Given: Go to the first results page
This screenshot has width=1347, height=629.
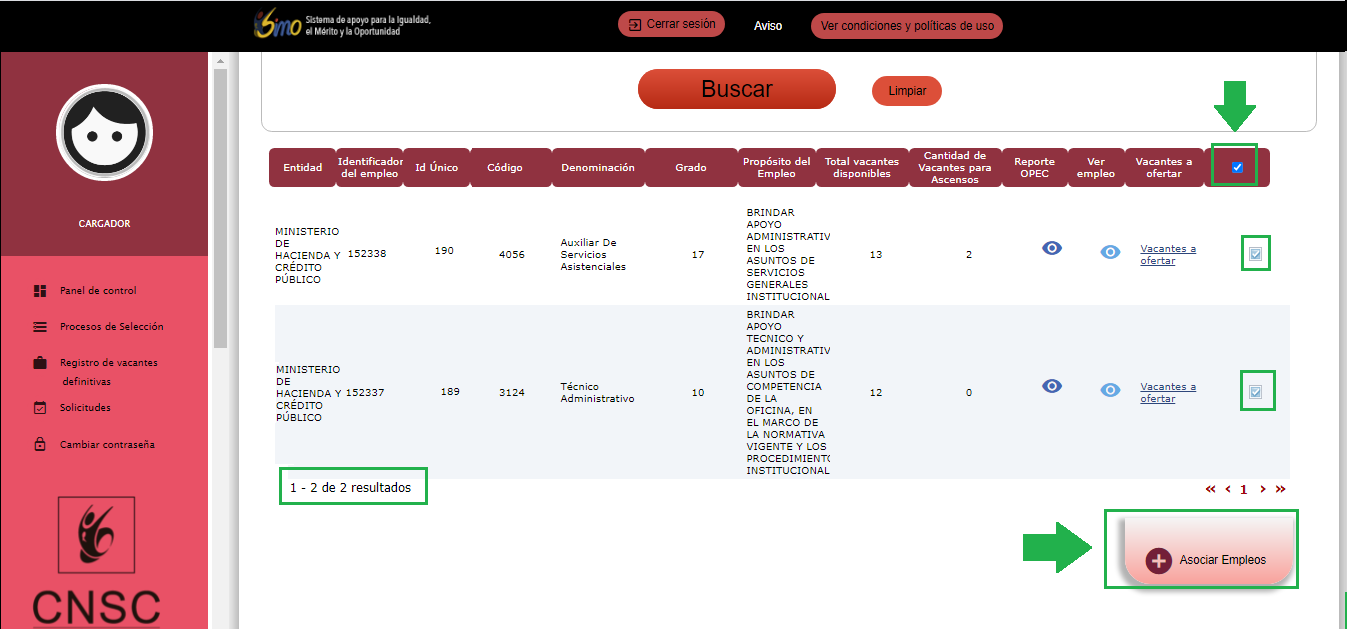Looking at the screenshot, I should (1211, 489).
